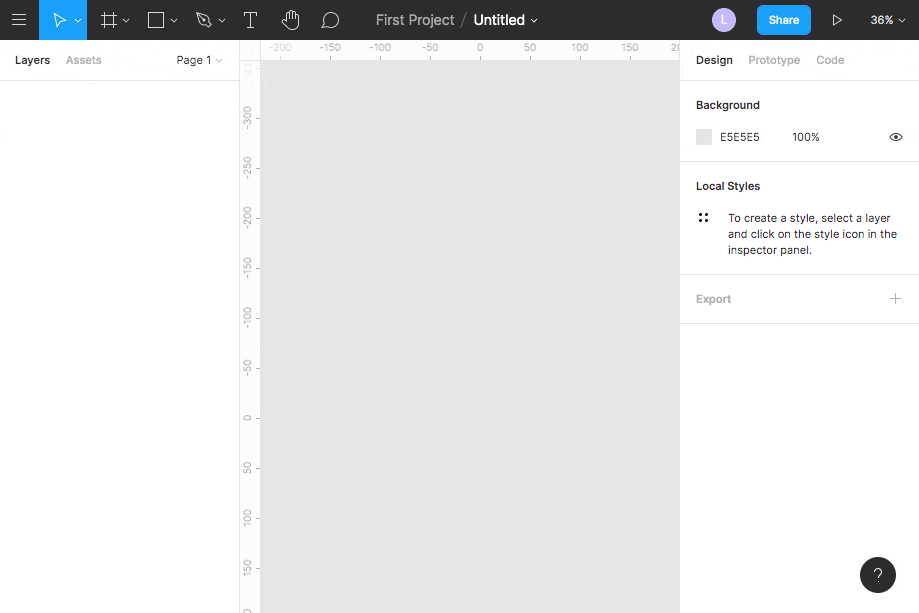Open the Untitled file name dropdown
919x613 pixels.
(505, 20)
